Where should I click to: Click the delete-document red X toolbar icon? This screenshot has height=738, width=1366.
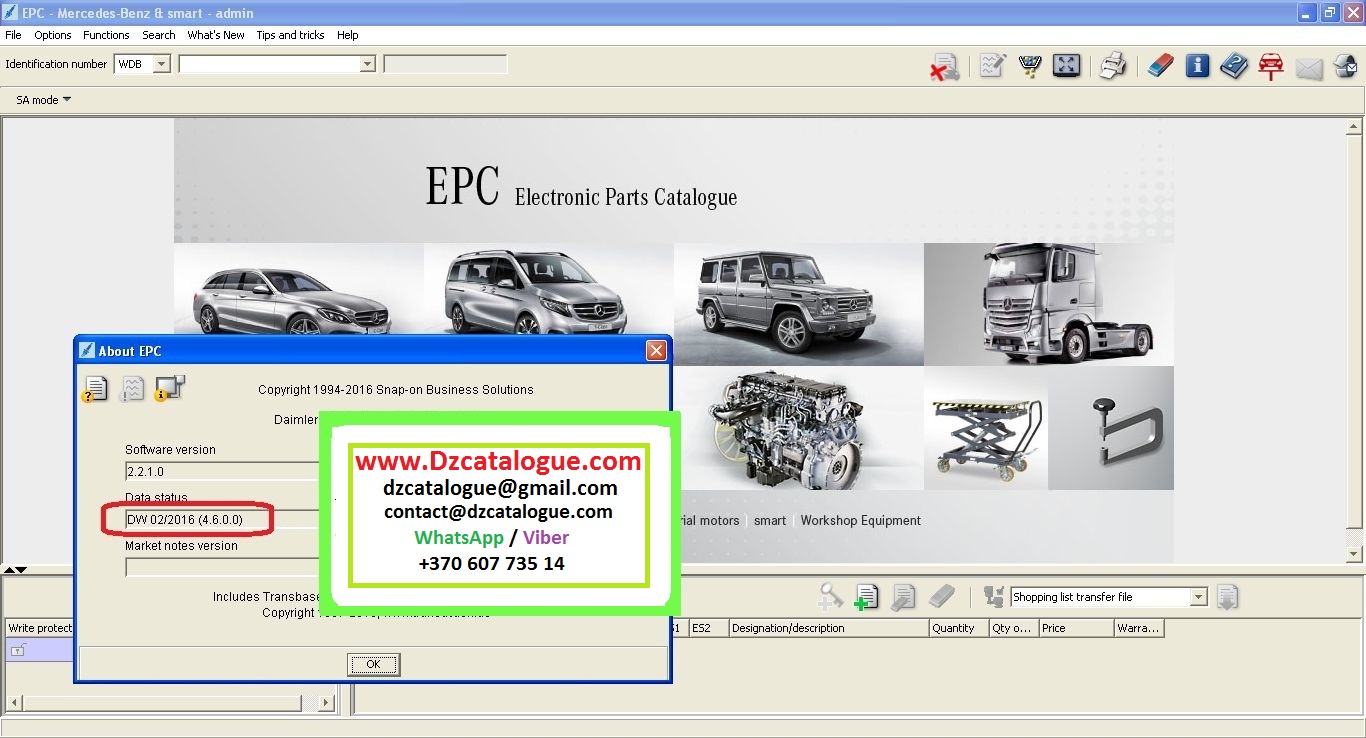pyautogui.click(x=945, y=67)
